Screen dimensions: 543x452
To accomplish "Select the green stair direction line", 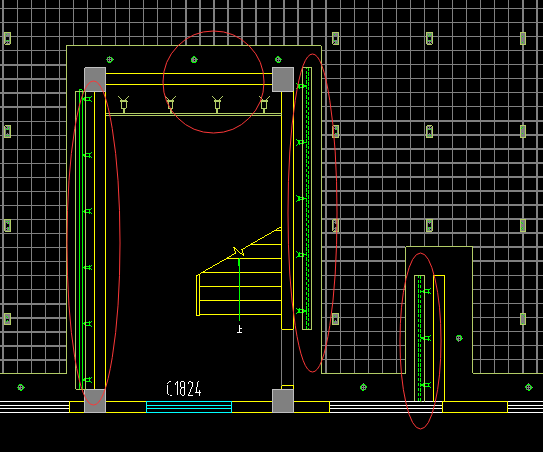I will [239, 290].
